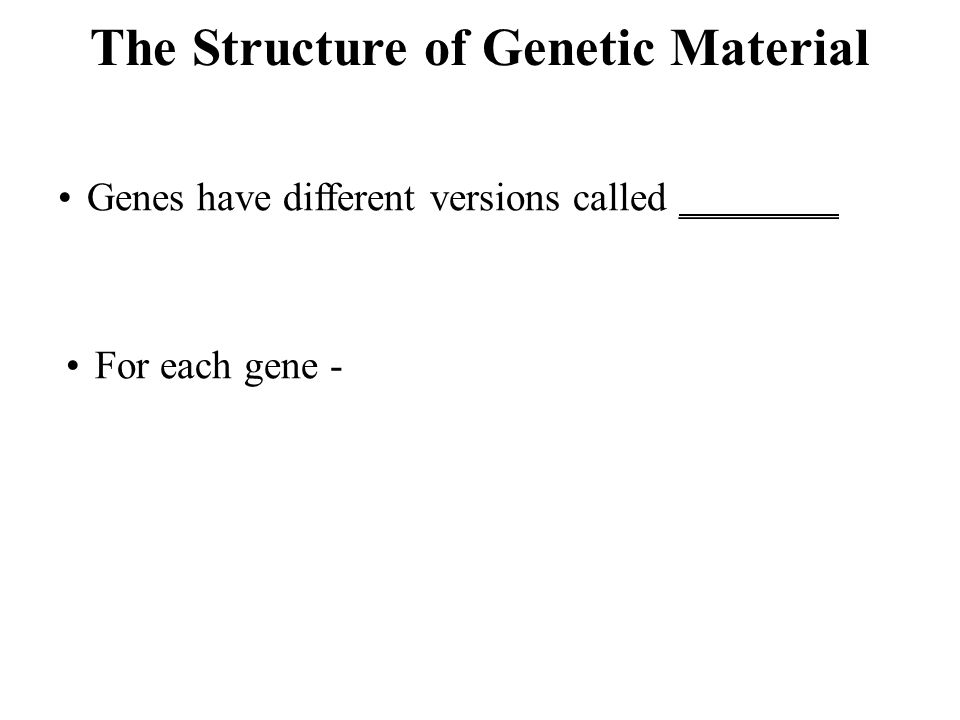960x720 pixels.
Task: Click the word 'different' in first bullet
Action: pyautogui.click(x=349, y=197)
